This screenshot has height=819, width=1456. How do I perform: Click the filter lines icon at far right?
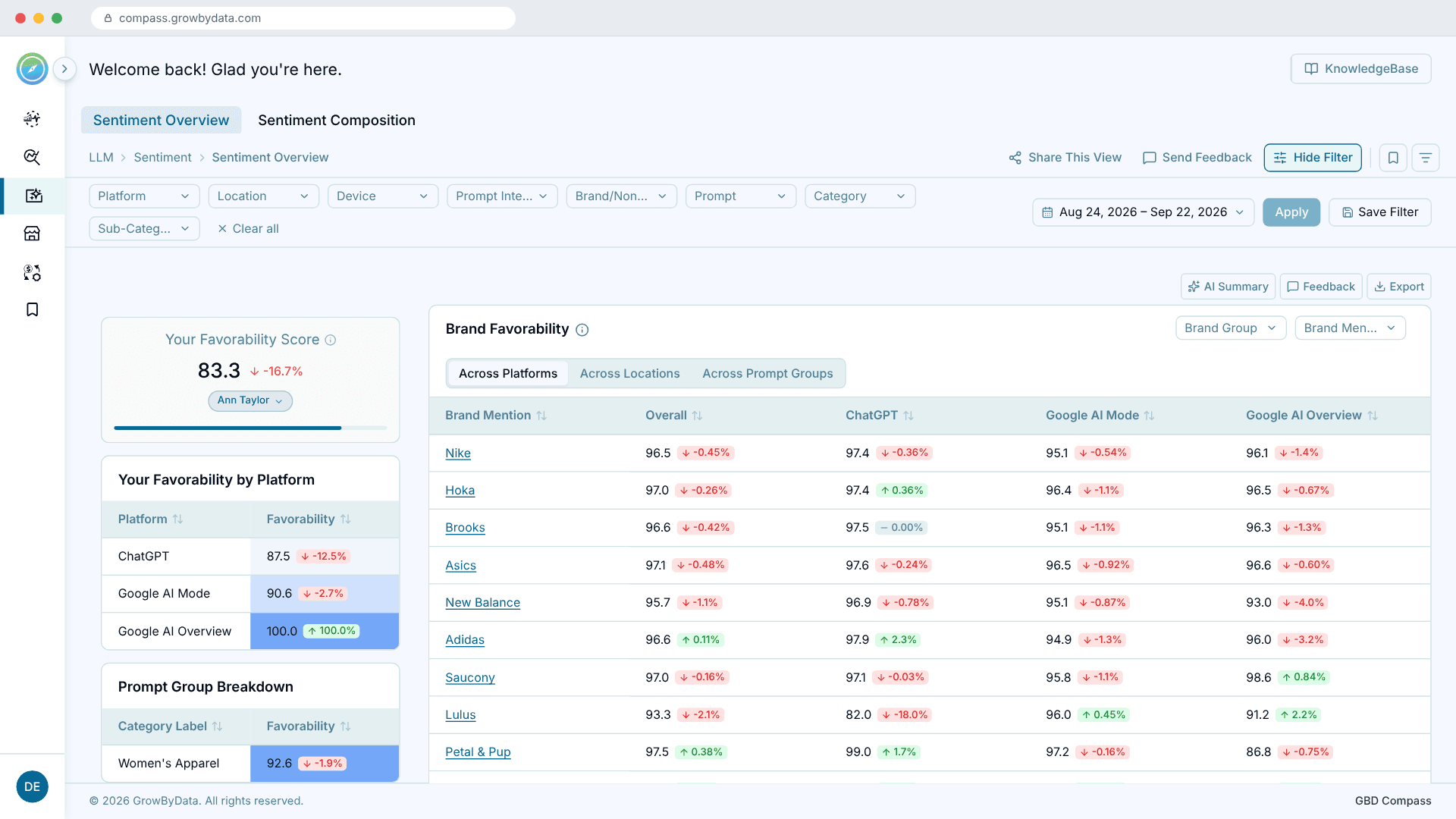[1426, 158]
